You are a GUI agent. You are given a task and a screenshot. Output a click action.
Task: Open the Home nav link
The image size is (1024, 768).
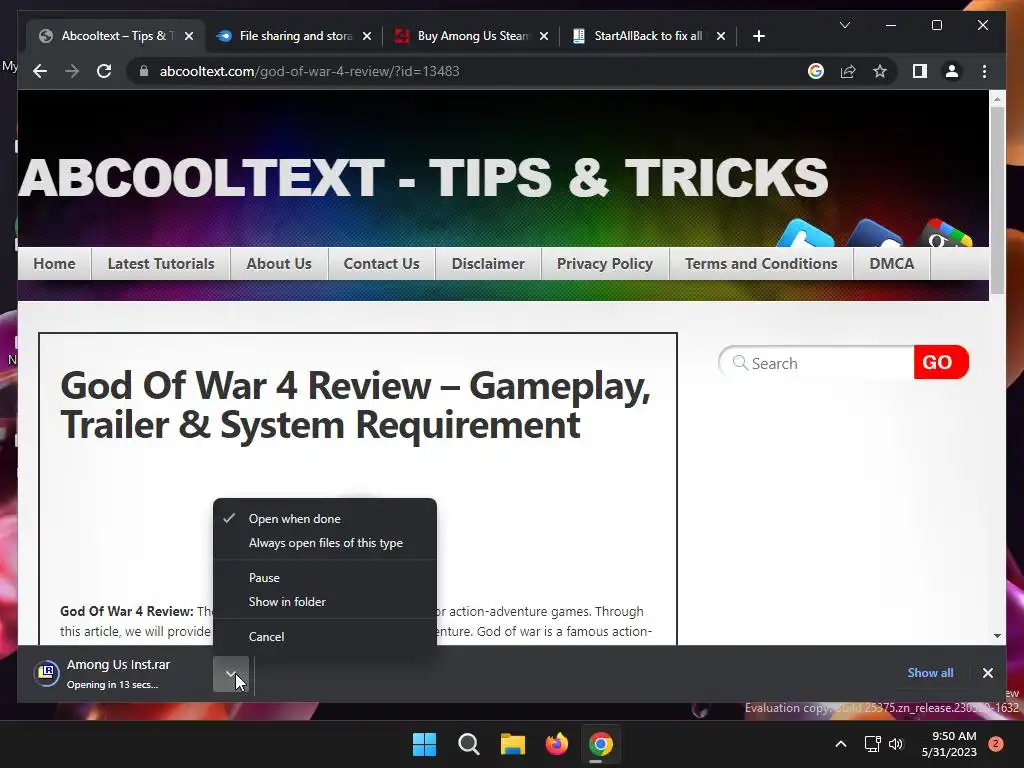54,264
